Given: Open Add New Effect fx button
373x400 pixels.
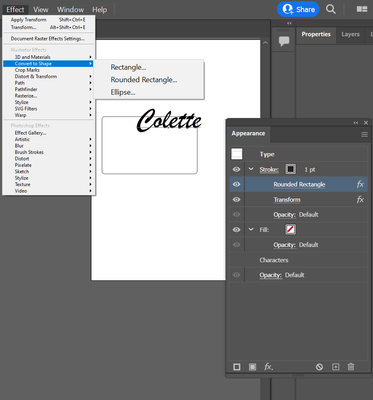Looking at the screenshot, I should click(268, 367).
